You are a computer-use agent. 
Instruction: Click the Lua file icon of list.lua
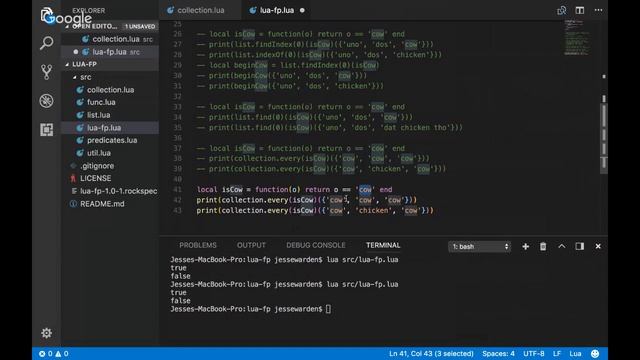[80, 115]
